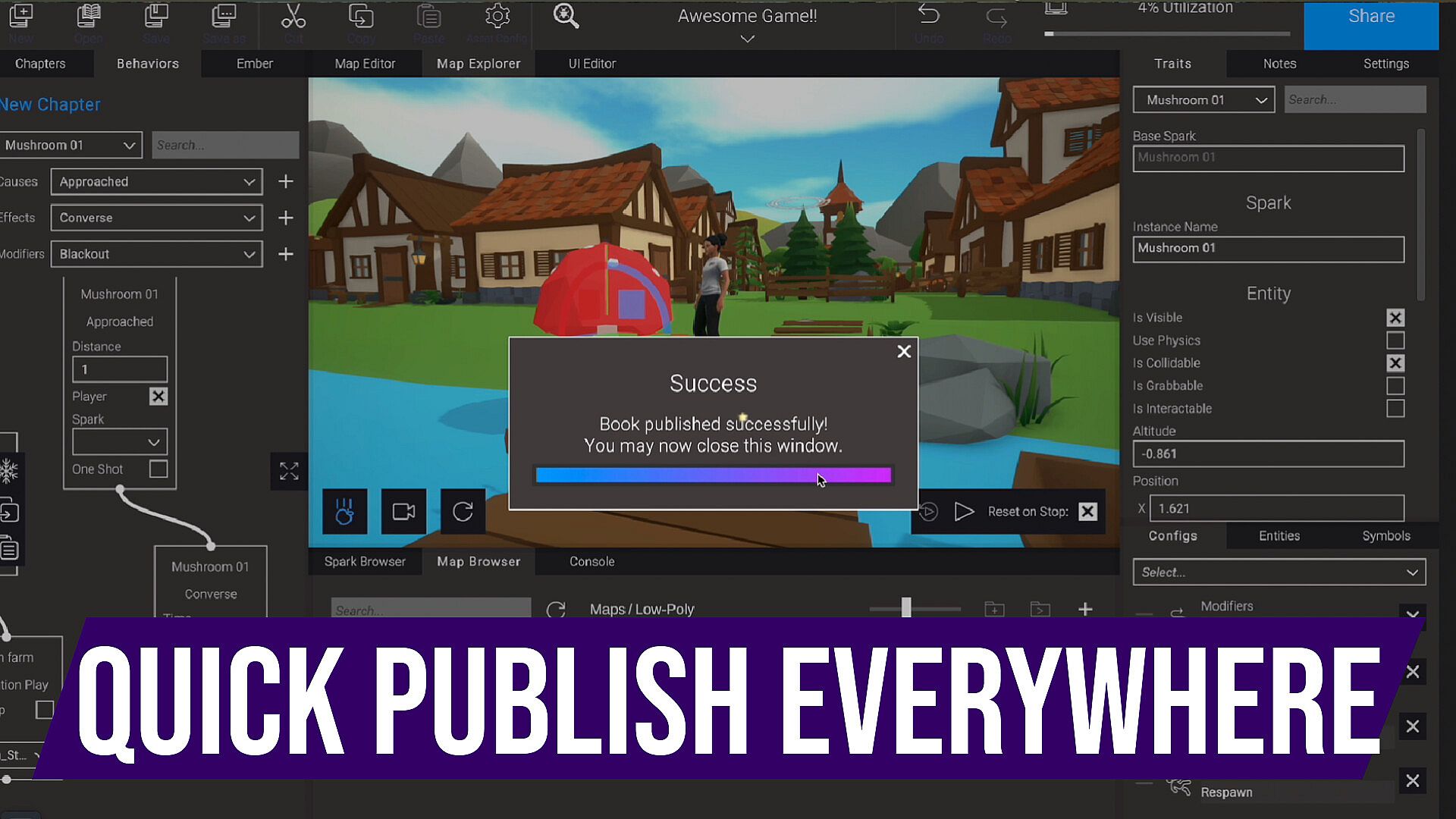Toggle the Use Physics checkbox
1456x819 pixels.
[x=1395, y=340]
